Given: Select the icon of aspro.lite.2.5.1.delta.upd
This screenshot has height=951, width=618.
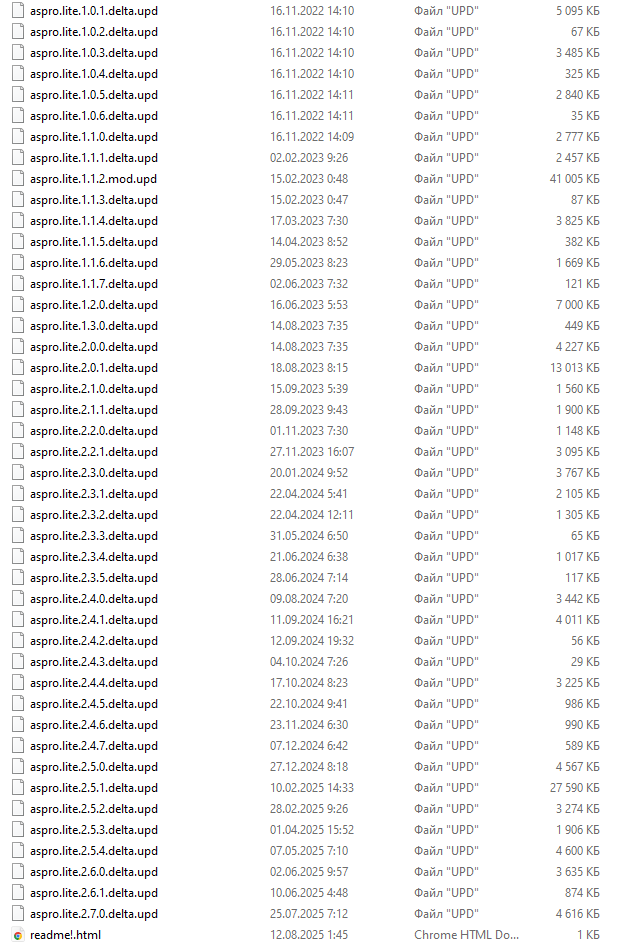Looking at the screenshot, I should (x=18, y=788).
